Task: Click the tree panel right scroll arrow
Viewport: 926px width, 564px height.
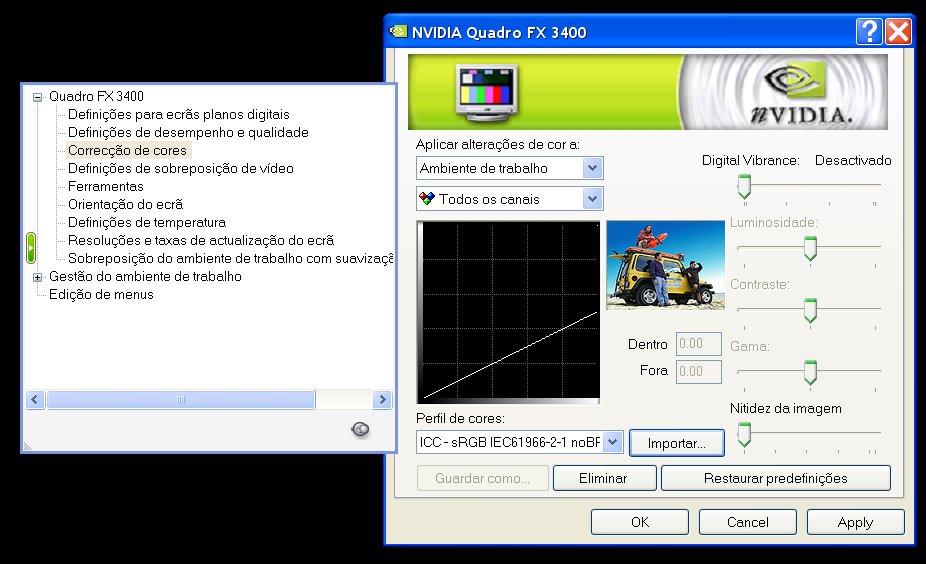Action: coord(382,400)
